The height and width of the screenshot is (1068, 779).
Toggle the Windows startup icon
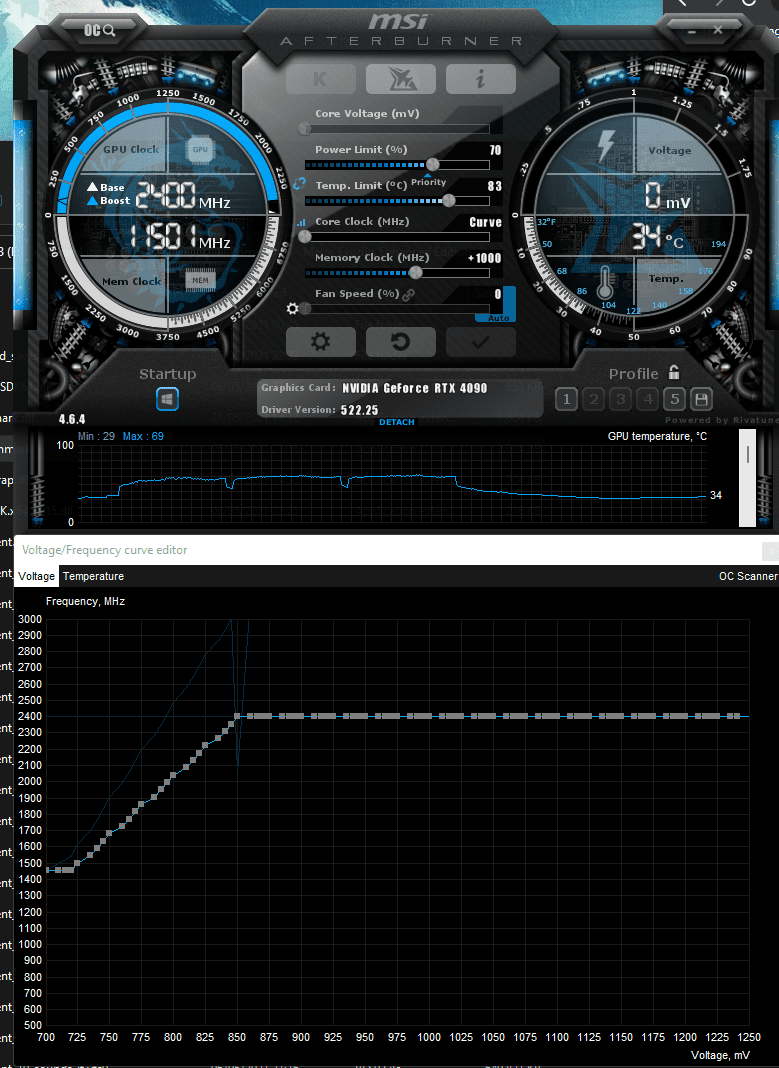[x=168, y=399]
